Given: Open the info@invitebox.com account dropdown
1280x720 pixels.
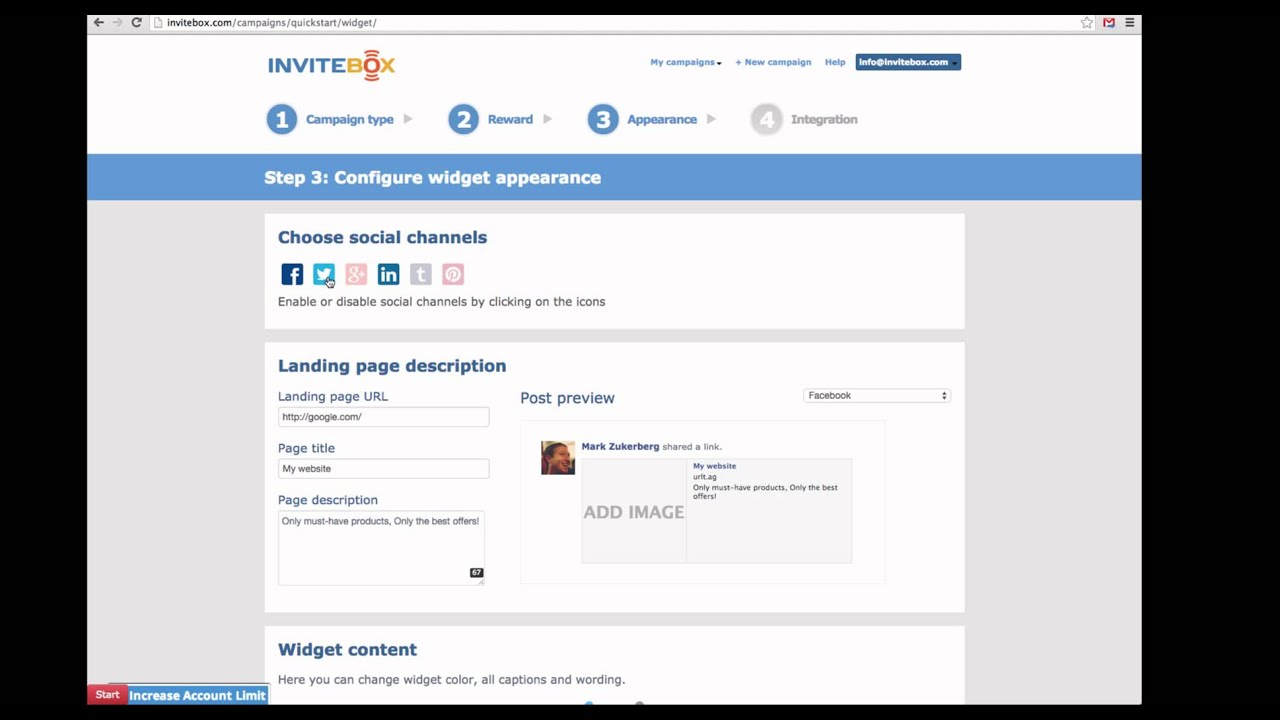Looking at the screenshot, I should tap(908, 62).
